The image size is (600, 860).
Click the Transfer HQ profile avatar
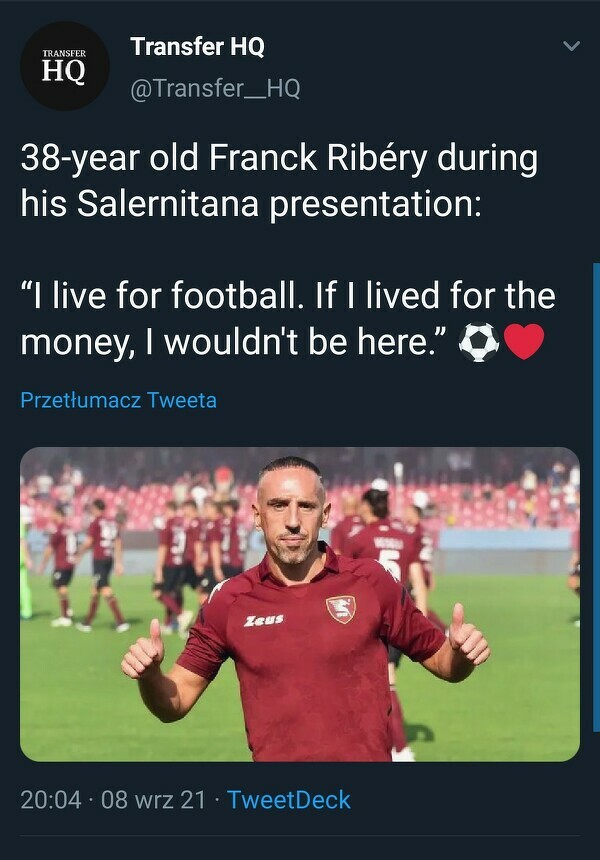coord(64,65)
